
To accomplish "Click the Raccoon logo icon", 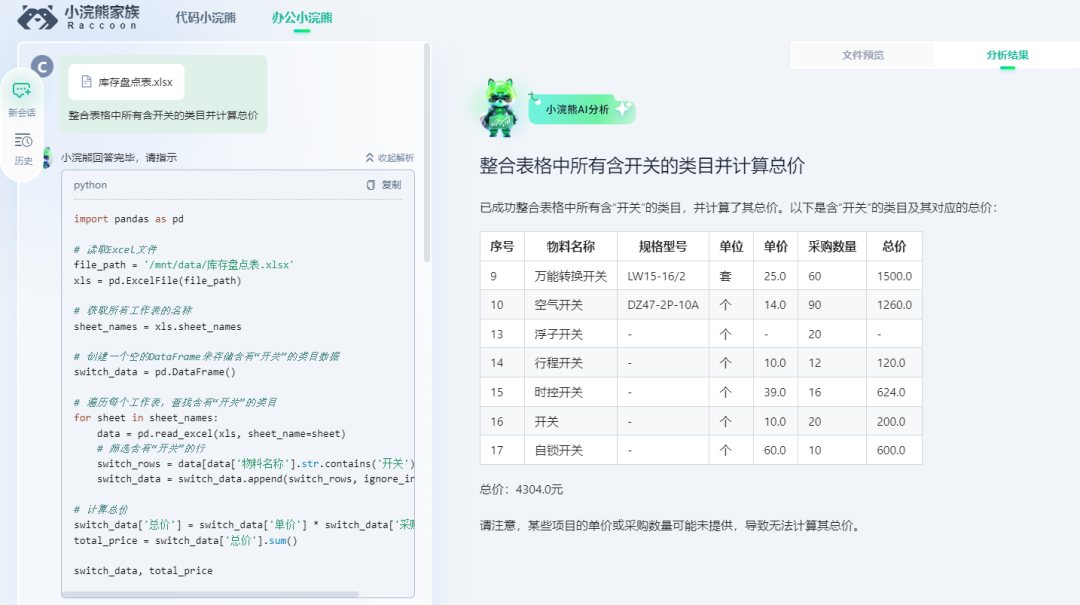I will click(37, 17).
